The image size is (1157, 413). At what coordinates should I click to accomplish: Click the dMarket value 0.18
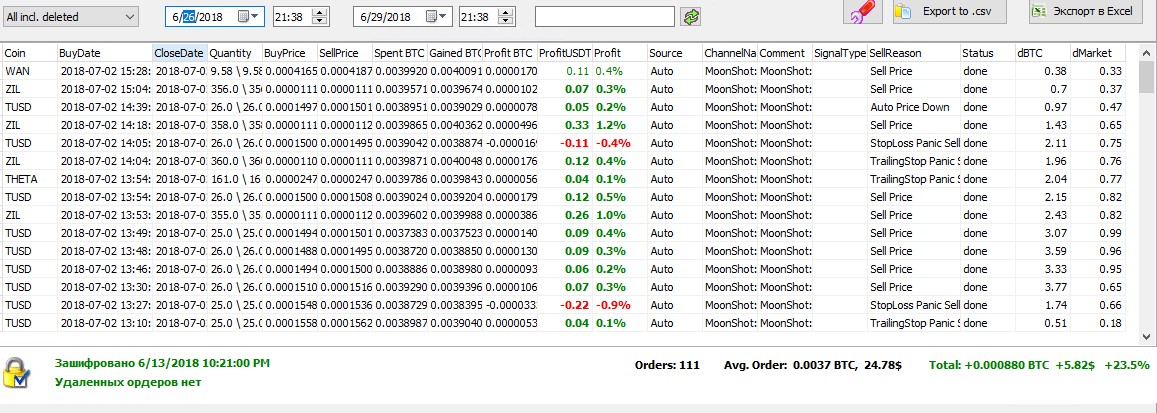1098,323
